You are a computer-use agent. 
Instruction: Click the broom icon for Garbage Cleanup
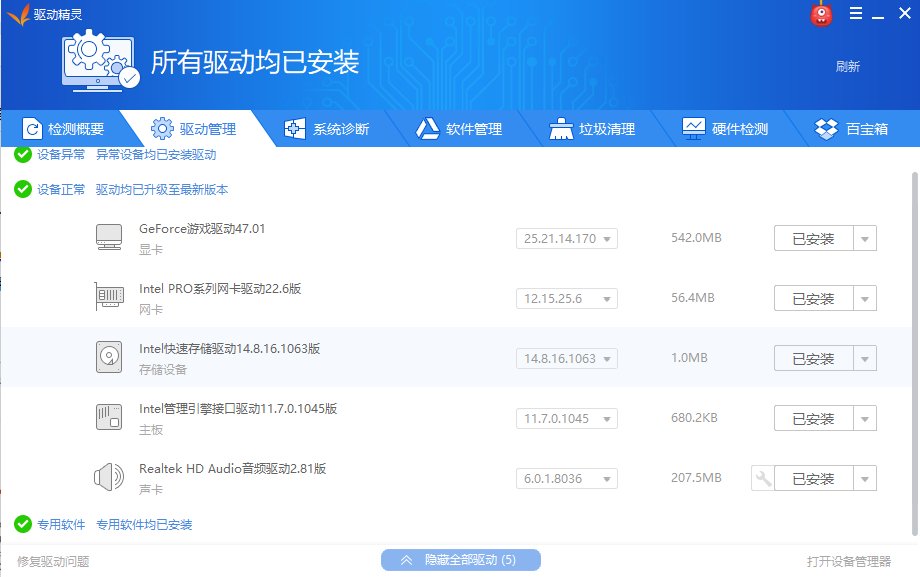click(558, 128)
